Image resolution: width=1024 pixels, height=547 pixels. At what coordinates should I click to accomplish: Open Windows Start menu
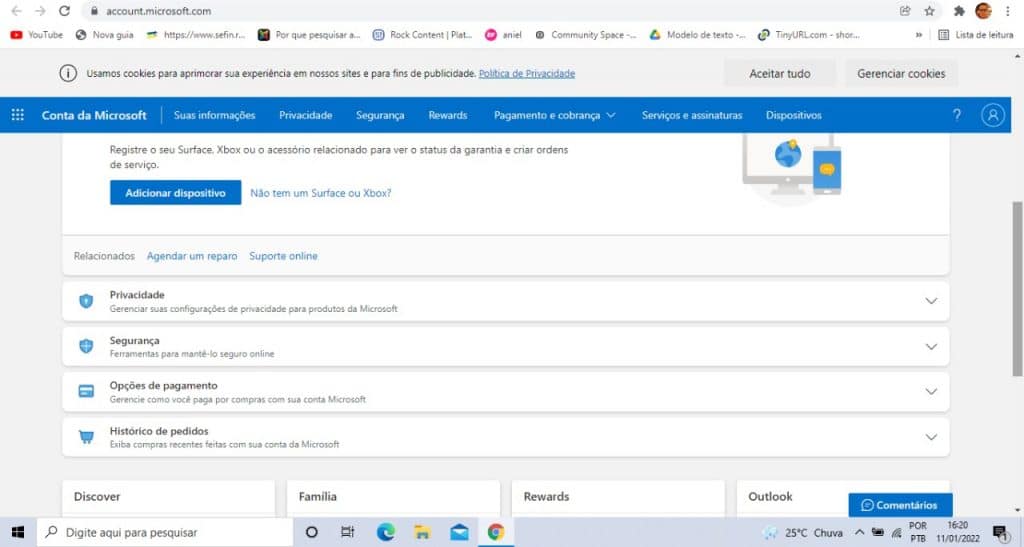(x=18, y=532)
